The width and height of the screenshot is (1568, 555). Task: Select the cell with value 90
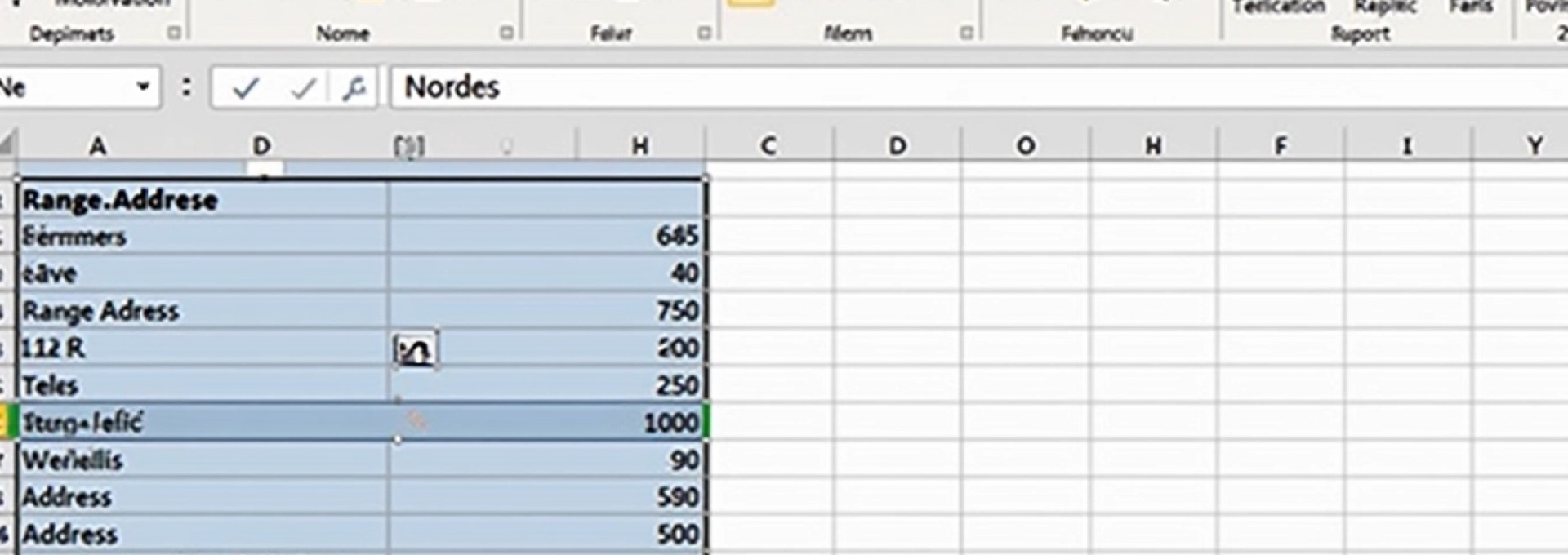pos(547,460)
